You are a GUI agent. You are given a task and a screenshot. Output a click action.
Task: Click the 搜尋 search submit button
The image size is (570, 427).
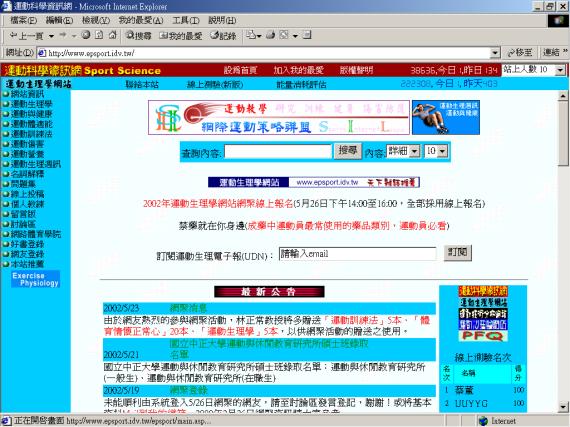(348, 151)
